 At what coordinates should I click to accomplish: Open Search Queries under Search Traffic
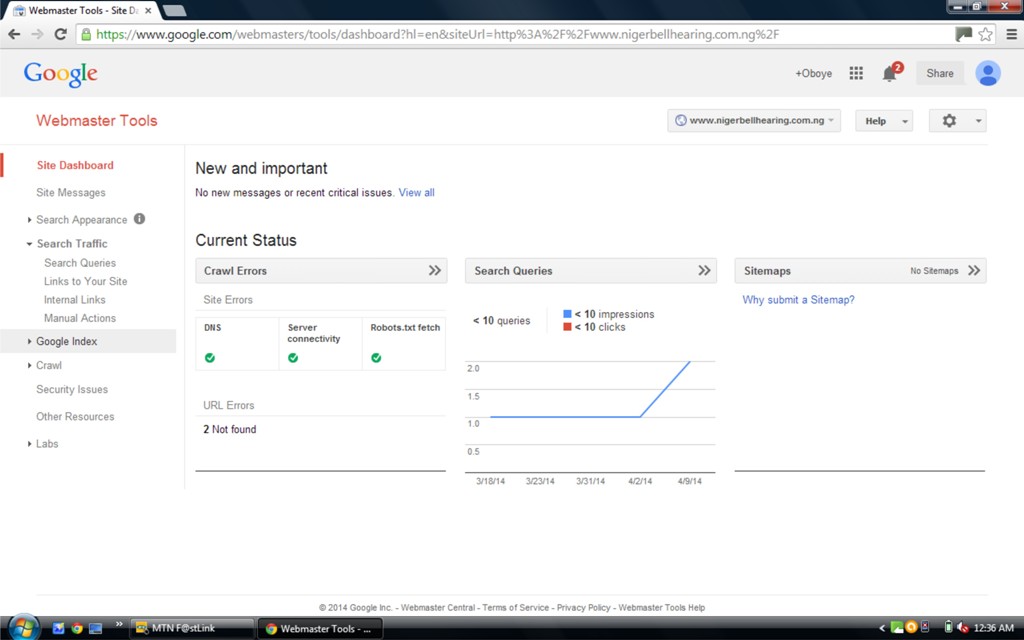click(80, 263)
